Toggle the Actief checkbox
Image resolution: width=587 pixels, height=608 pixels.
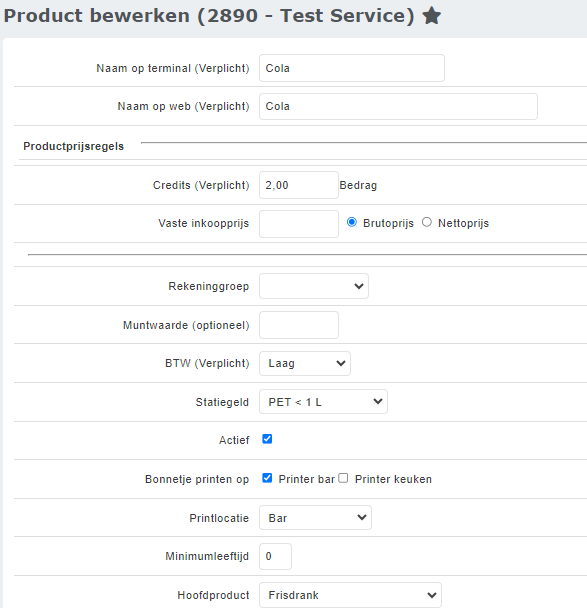tap(267, 439)
